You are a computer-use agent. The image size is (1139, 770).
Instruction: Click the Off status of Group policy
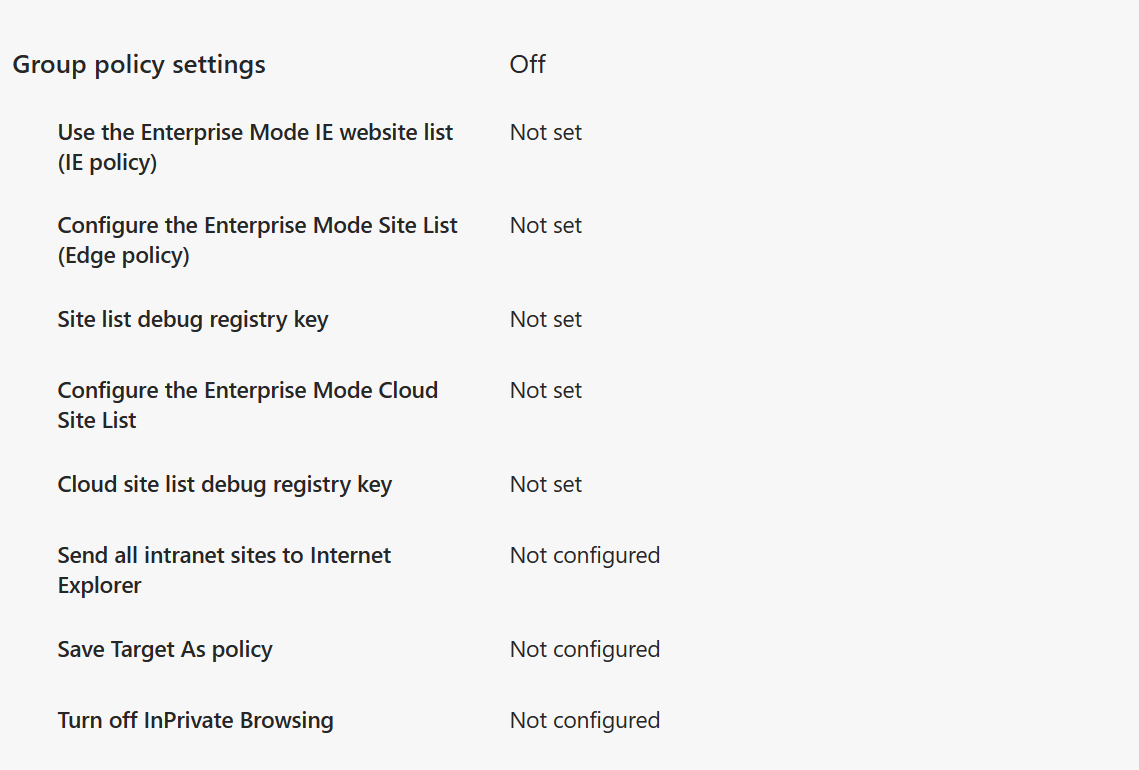click(527, 64)
